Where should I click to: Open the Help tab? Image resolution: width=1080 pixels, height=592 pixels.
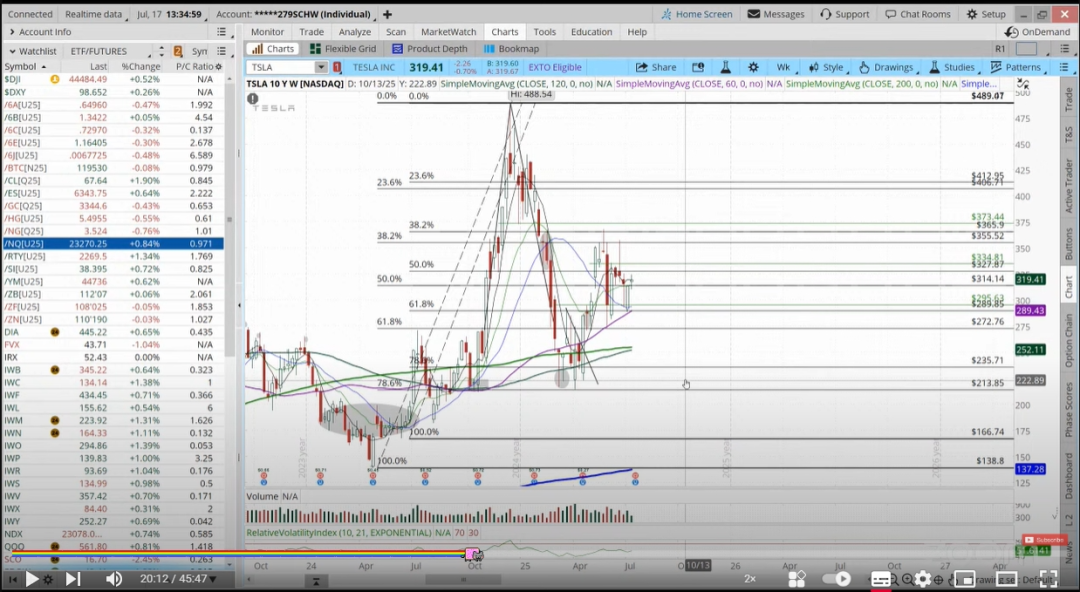coord(637,32)
